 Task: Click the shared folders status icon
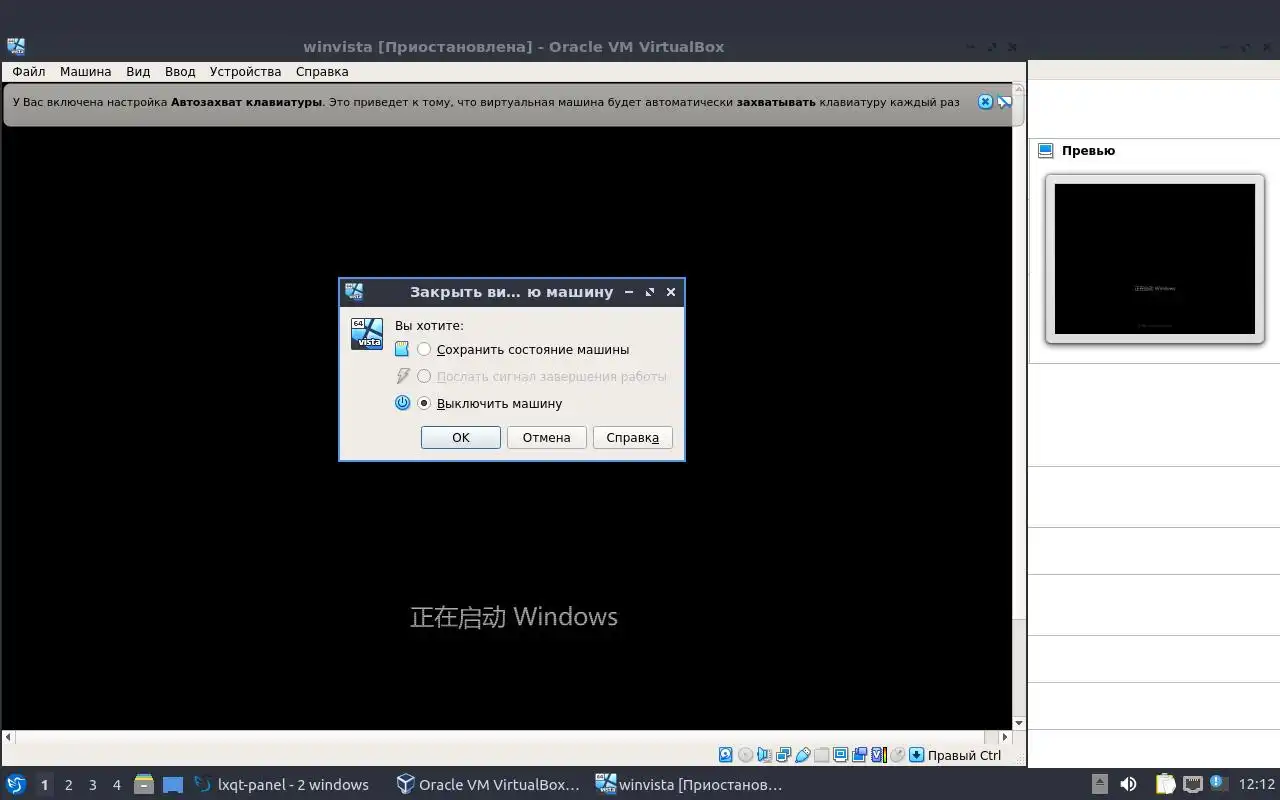821,755
